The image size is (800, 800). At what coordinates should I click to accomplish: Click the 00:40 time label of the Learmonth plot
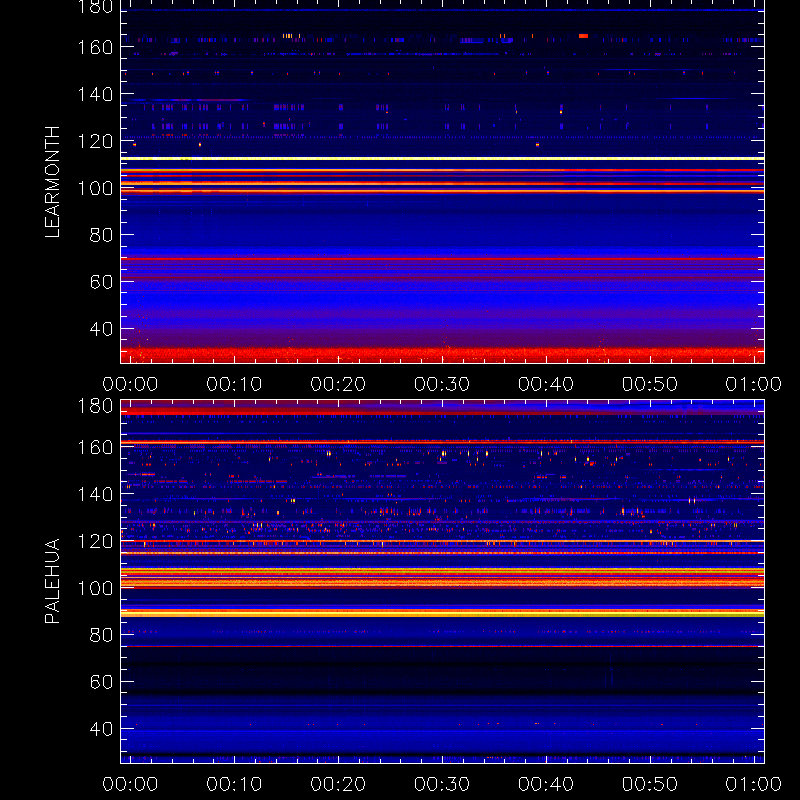[x=546, y=384]
